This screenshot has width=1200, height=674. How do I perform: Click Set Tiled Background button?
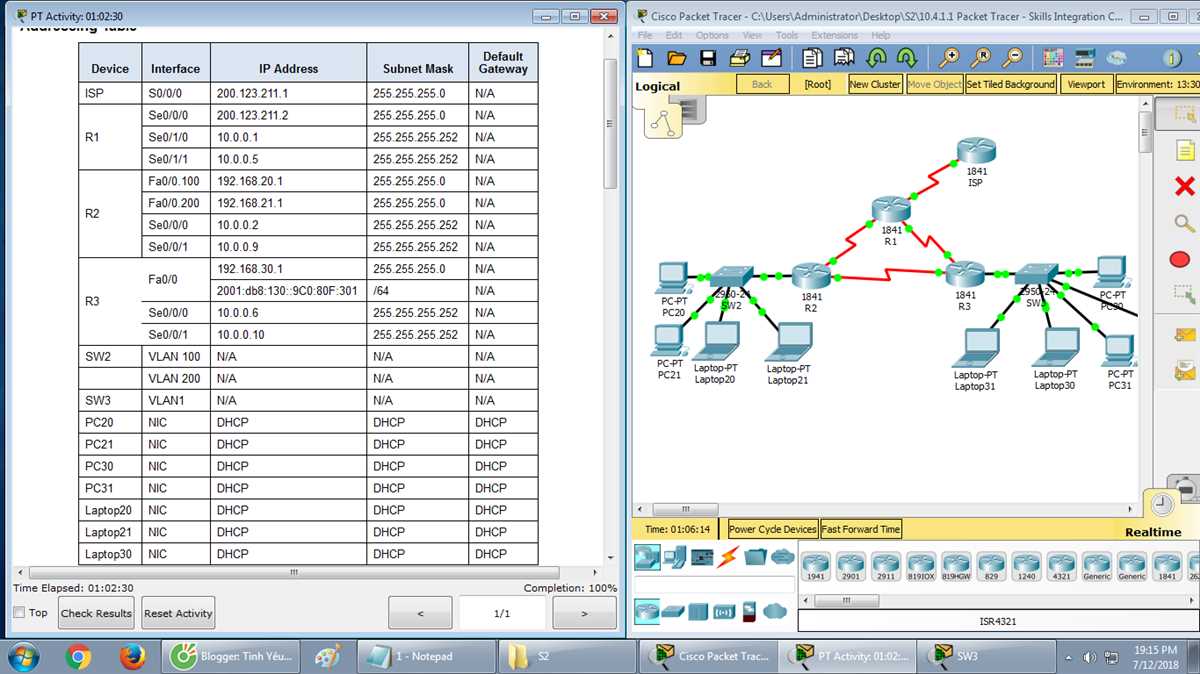coord(1011,84)
